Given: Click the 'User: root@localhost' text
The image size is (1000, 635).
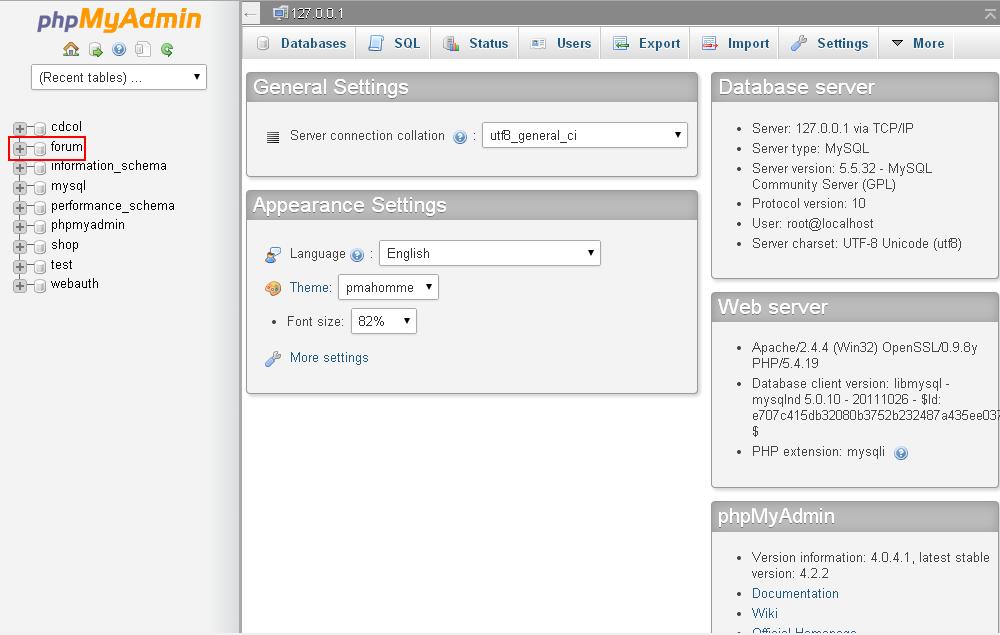Looking at the screenshot, I should pyautogui.click(x=813, y=224).
